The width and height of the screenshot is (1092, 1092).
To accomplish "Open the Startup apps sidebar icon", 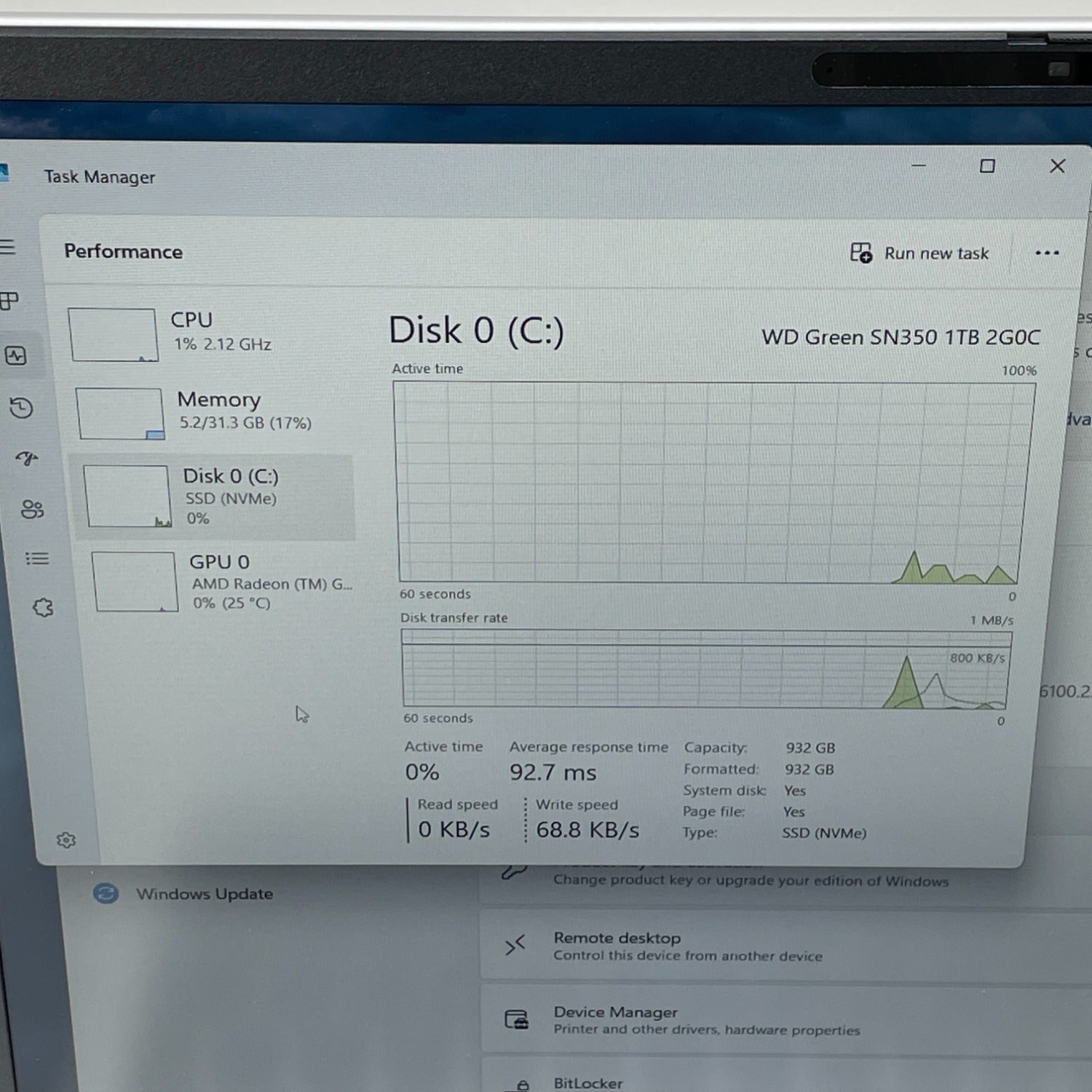I will pyautogui.click(x=27, y=458).
